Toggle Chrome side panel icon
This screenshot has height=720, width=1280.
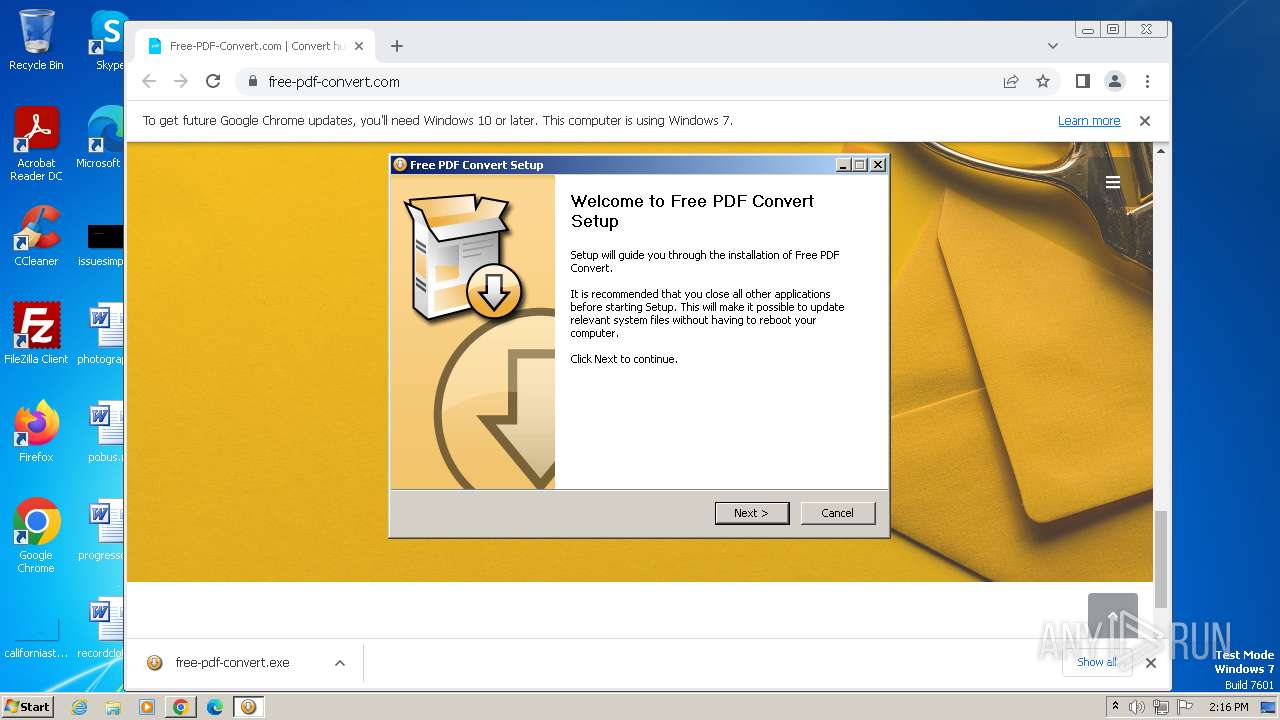tap(1083, 81)
